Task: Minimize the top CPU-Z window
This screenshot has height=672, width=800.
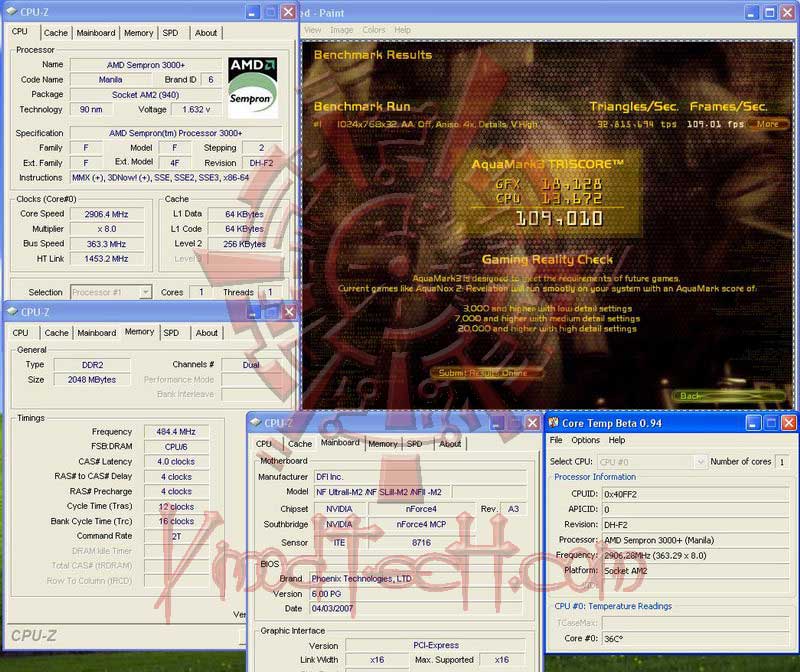Action: [x=252, y=12]
